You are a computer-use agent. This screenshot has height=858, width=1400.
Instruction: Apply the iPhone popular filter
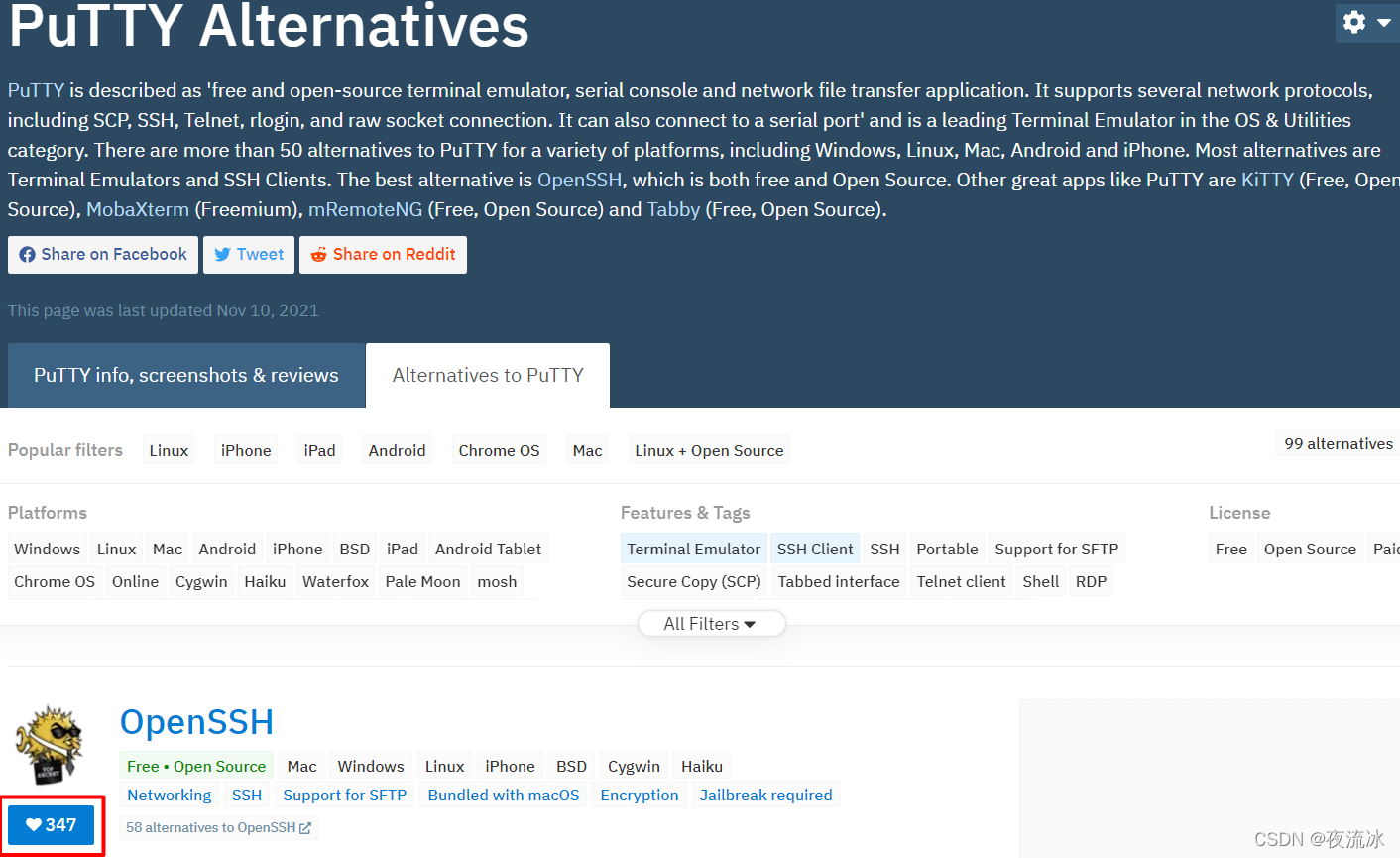(x=246, y=450)
